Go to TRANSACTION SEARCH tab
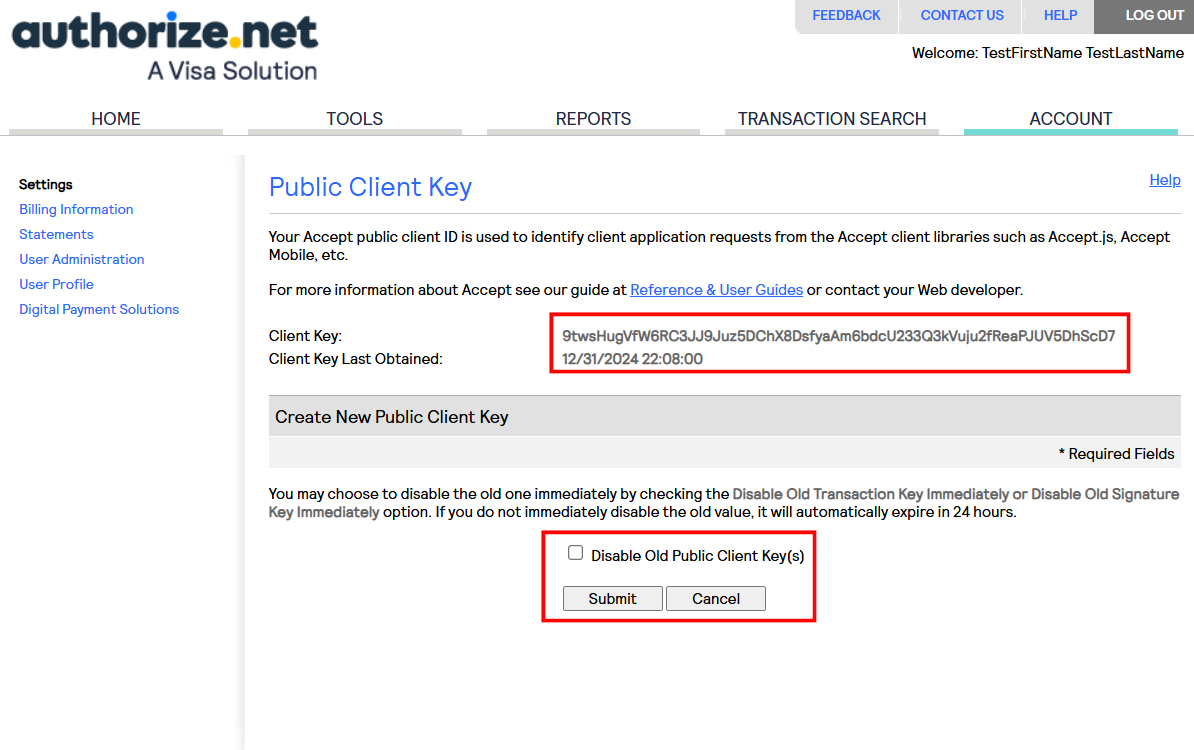Viewport: 1194px width, 750px height. 832,119
